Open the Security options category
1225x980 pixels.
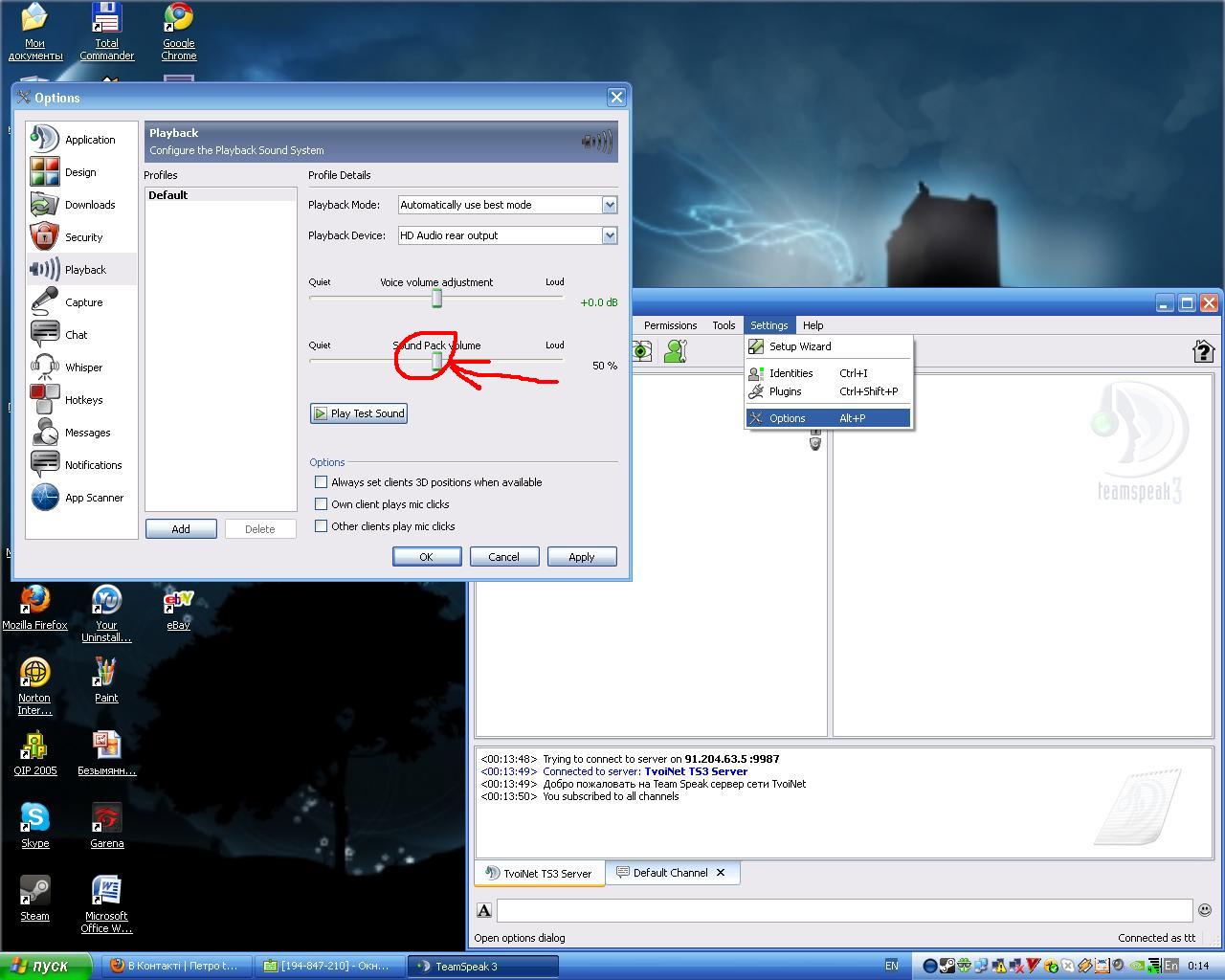coord(81,237)
